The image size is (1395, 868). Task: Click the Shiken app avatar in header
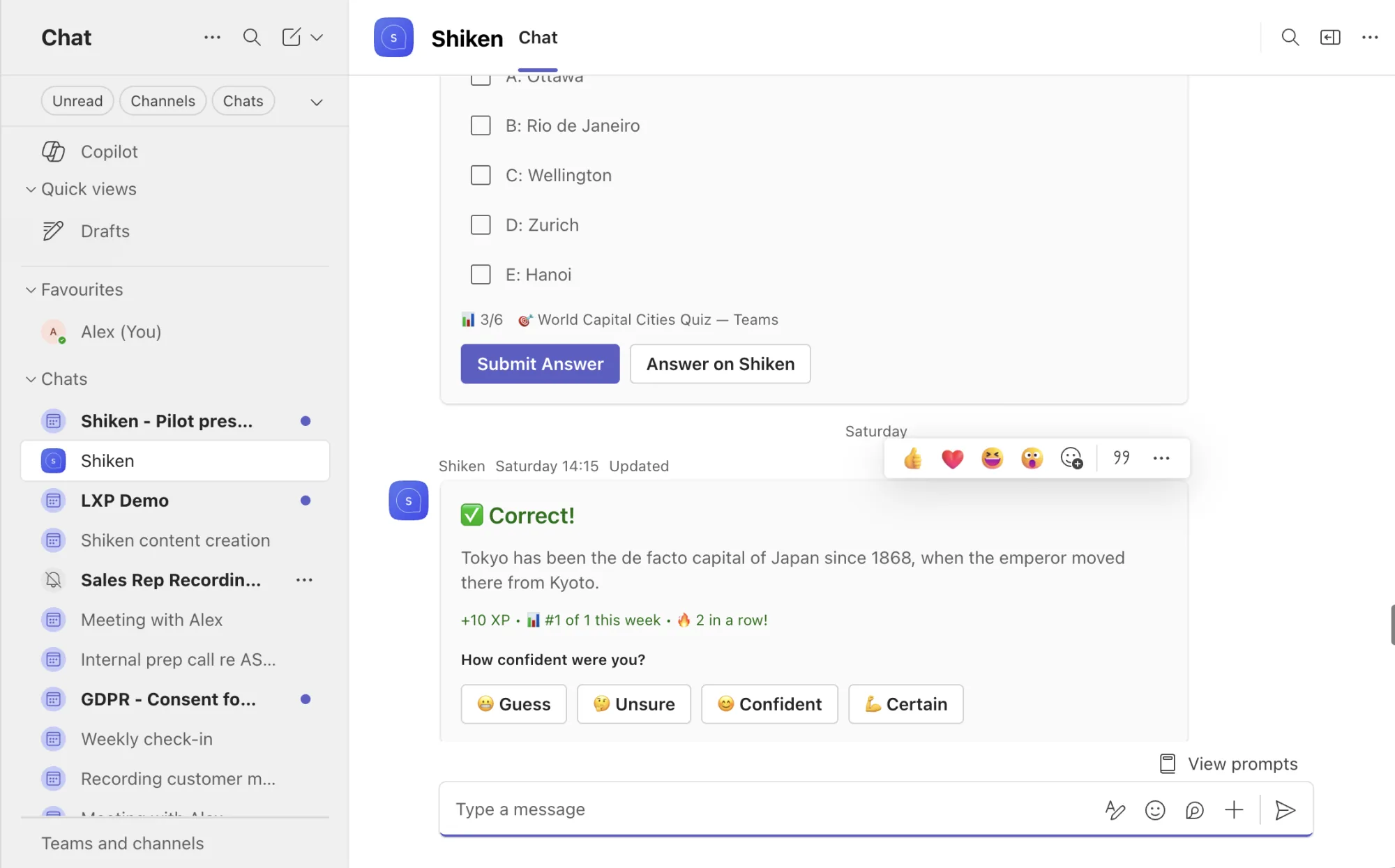point(393,37)
